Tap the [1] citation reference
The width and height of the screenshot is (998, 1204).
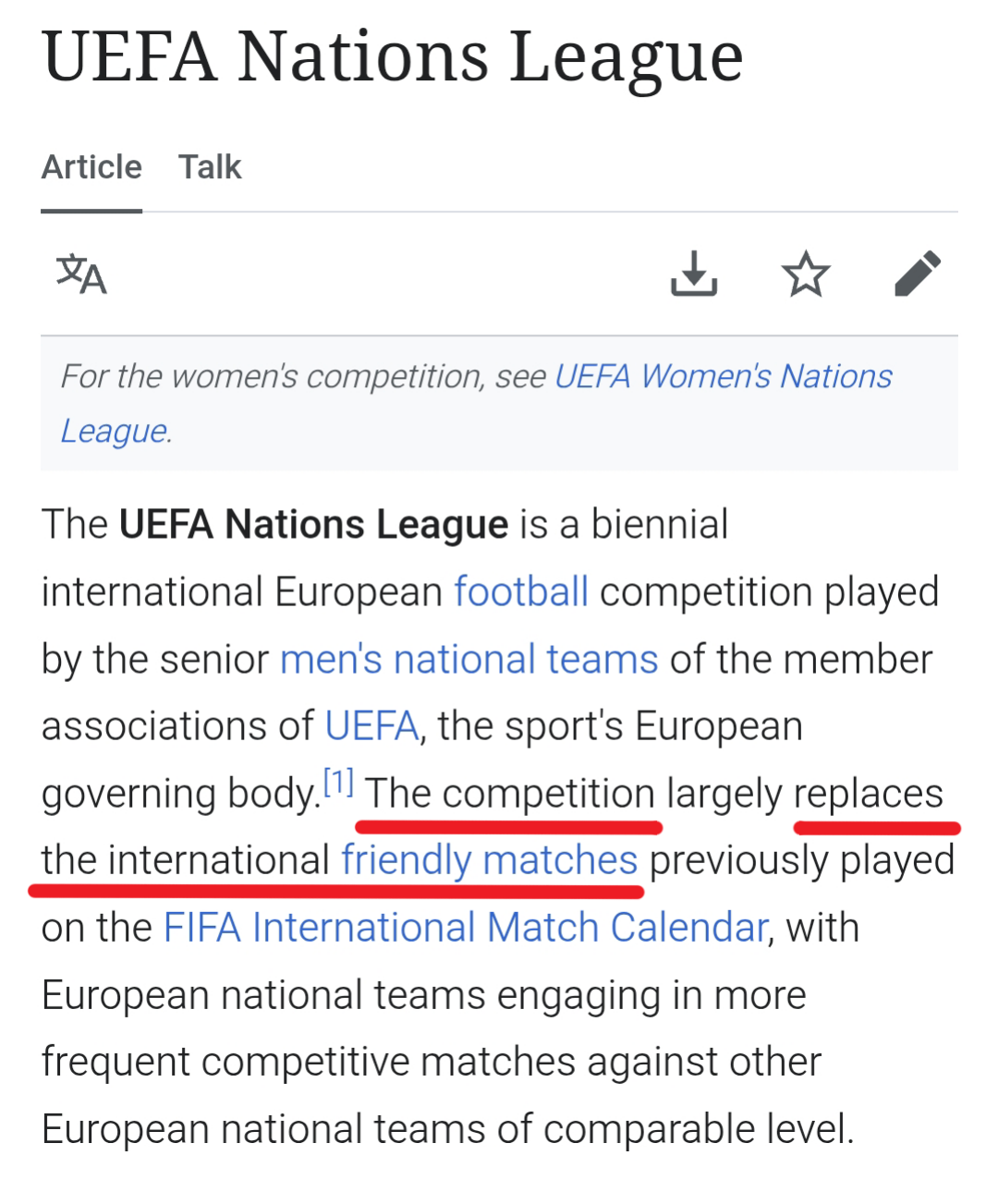[x=338, y=783]
